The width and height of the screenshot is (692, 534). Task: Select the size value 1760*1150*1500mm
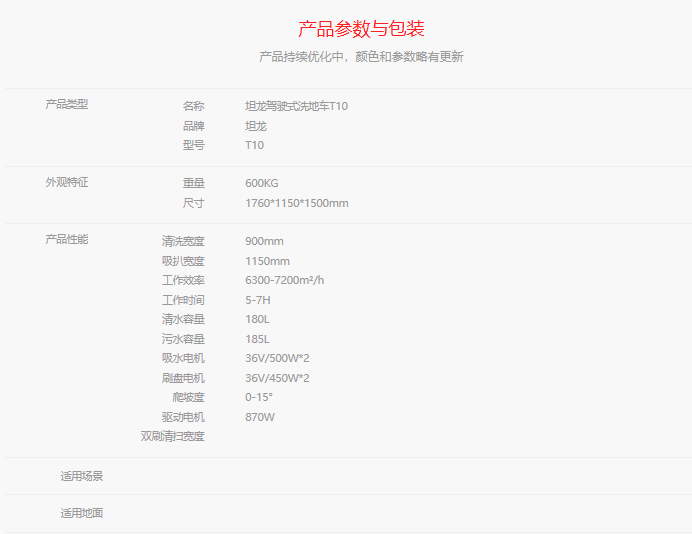pyautogui.click(x=297, y=203)
